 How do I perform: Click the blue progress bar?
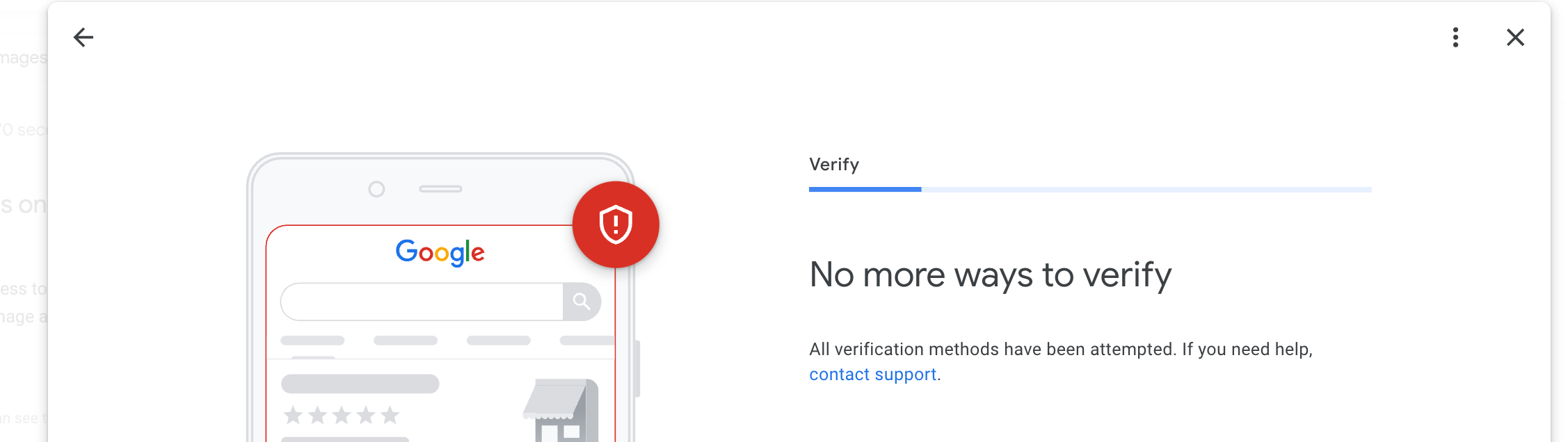click(x=865, y=189)
